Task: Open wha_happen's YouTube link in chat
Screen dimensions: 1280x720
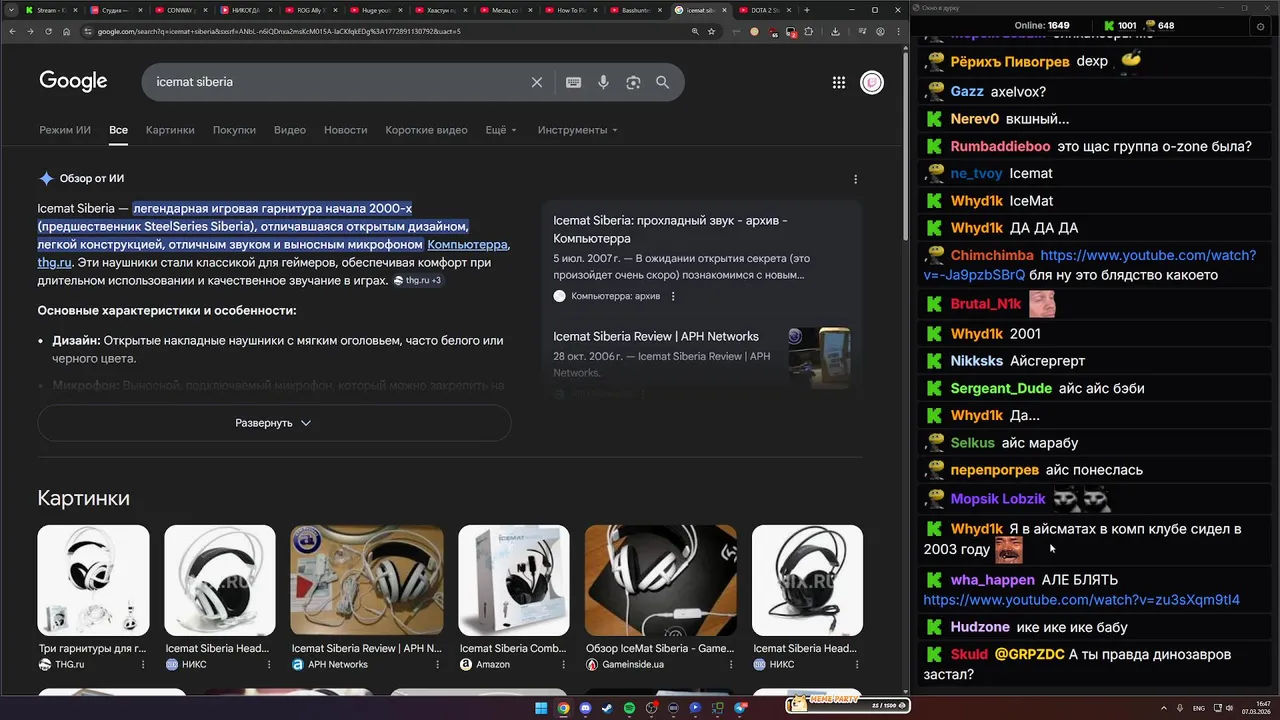Action: click(1081, 600)
